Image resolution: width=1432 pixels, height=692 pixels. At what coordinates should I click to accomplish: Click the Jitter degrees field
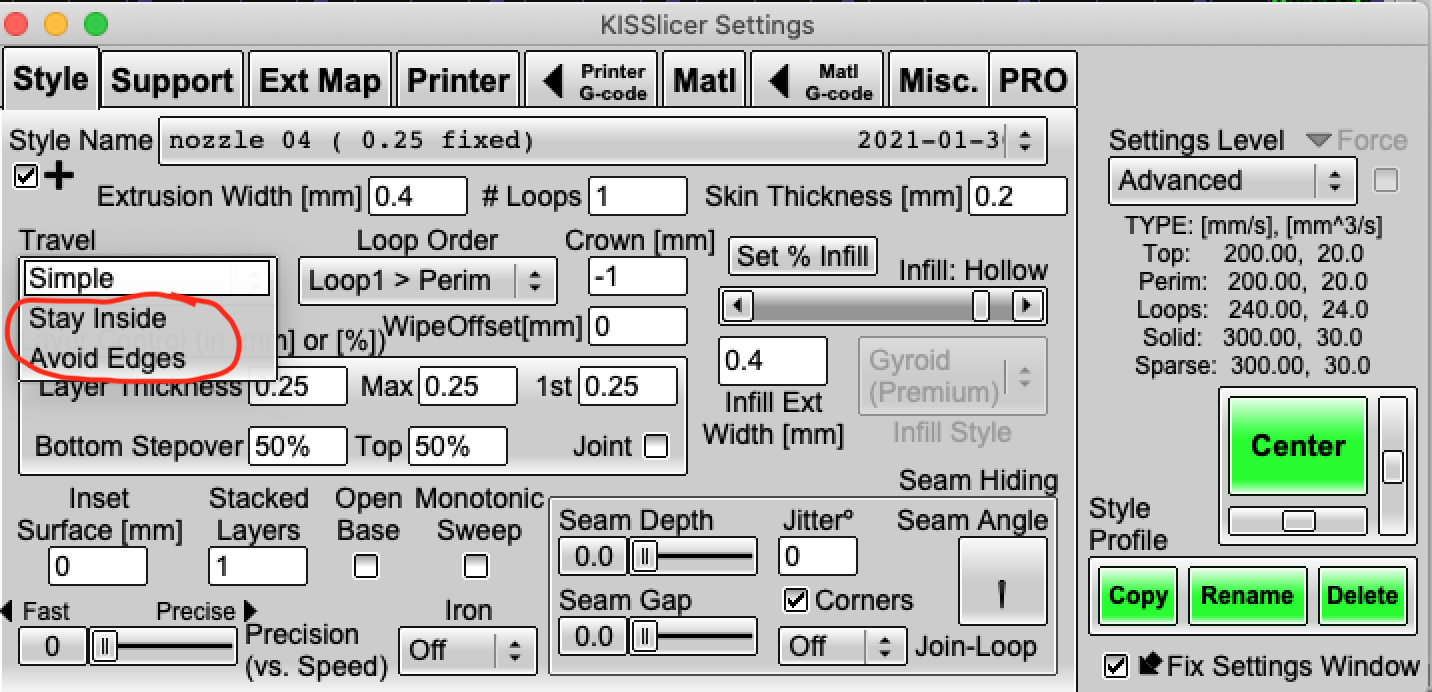[818, 556]
